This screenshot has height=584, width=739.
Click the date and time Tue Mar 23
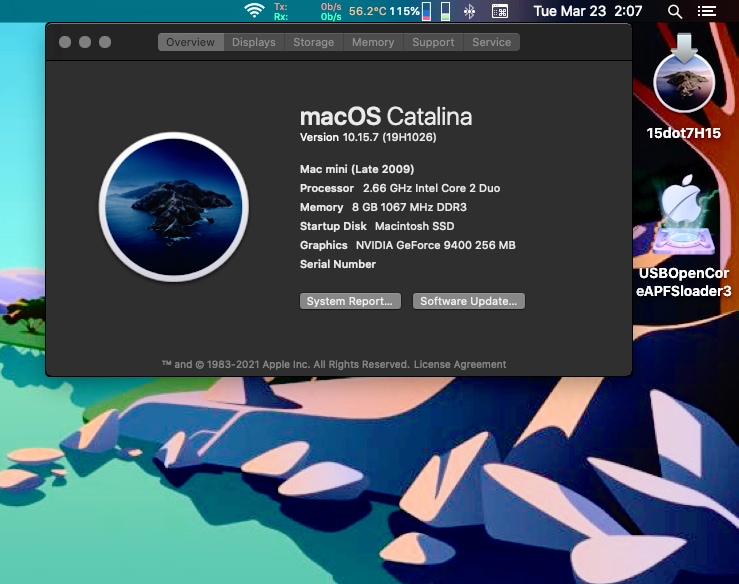(x=588, y=11)
